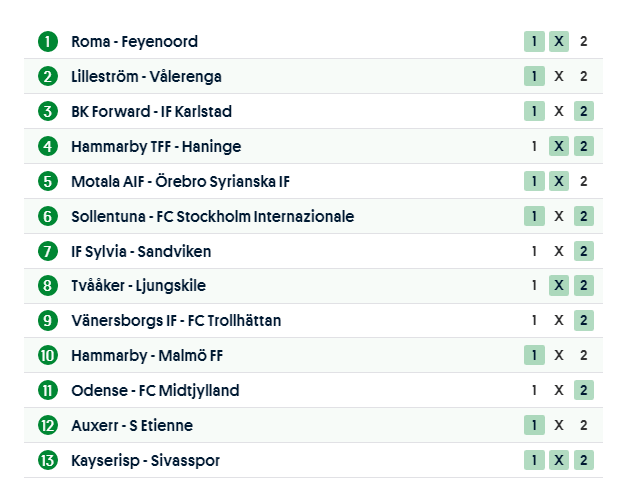Toggle X pick for Roma - Feyenoord
This screenshot has width=632, height=488.
560,42
